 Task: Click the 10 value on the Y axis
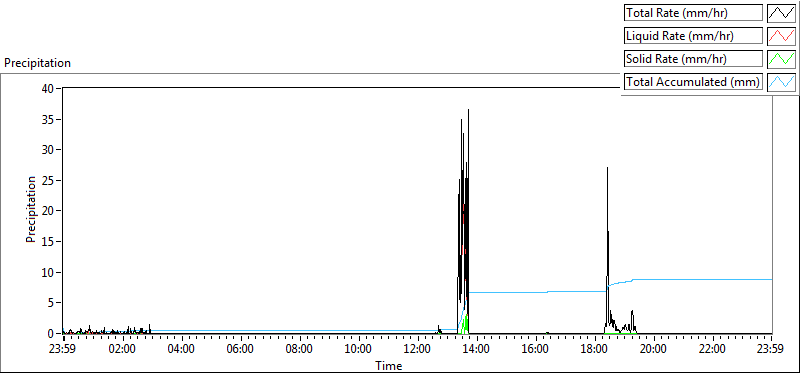click(x=48, y=272)
